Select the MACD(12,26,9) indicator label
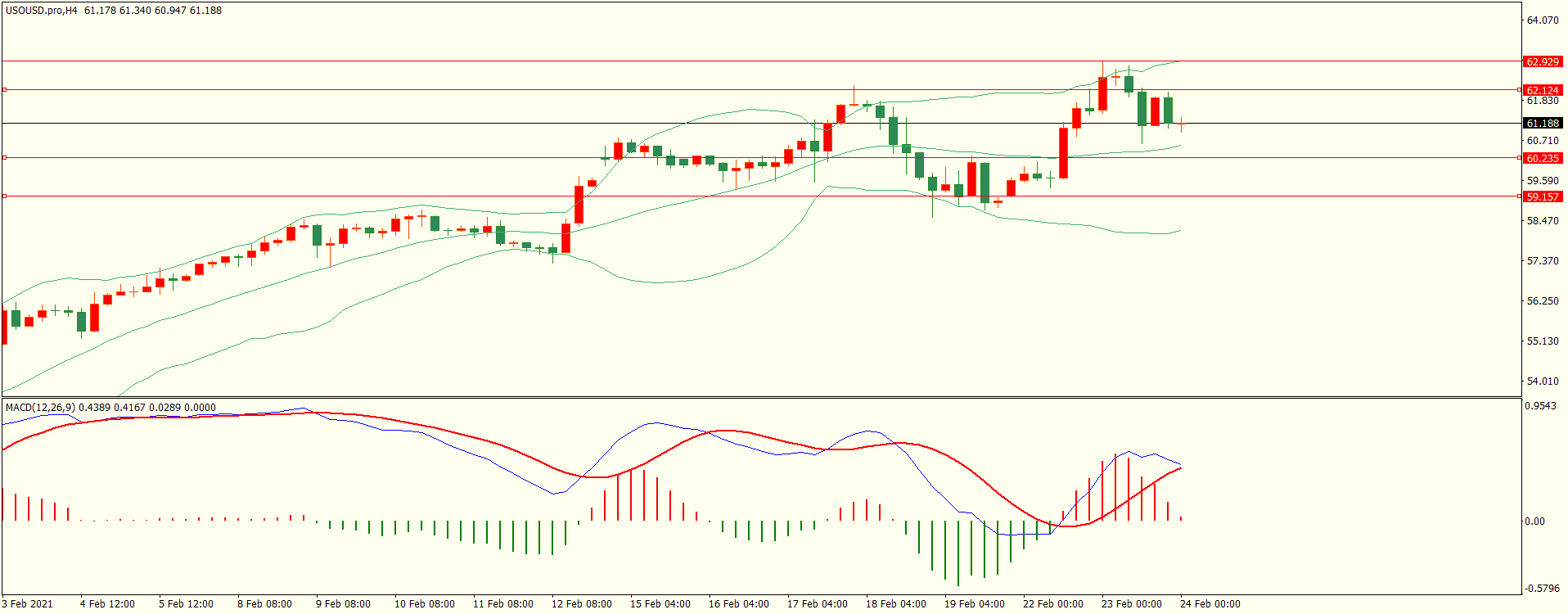Screen dimensions: 1568x614 point(40,407)
